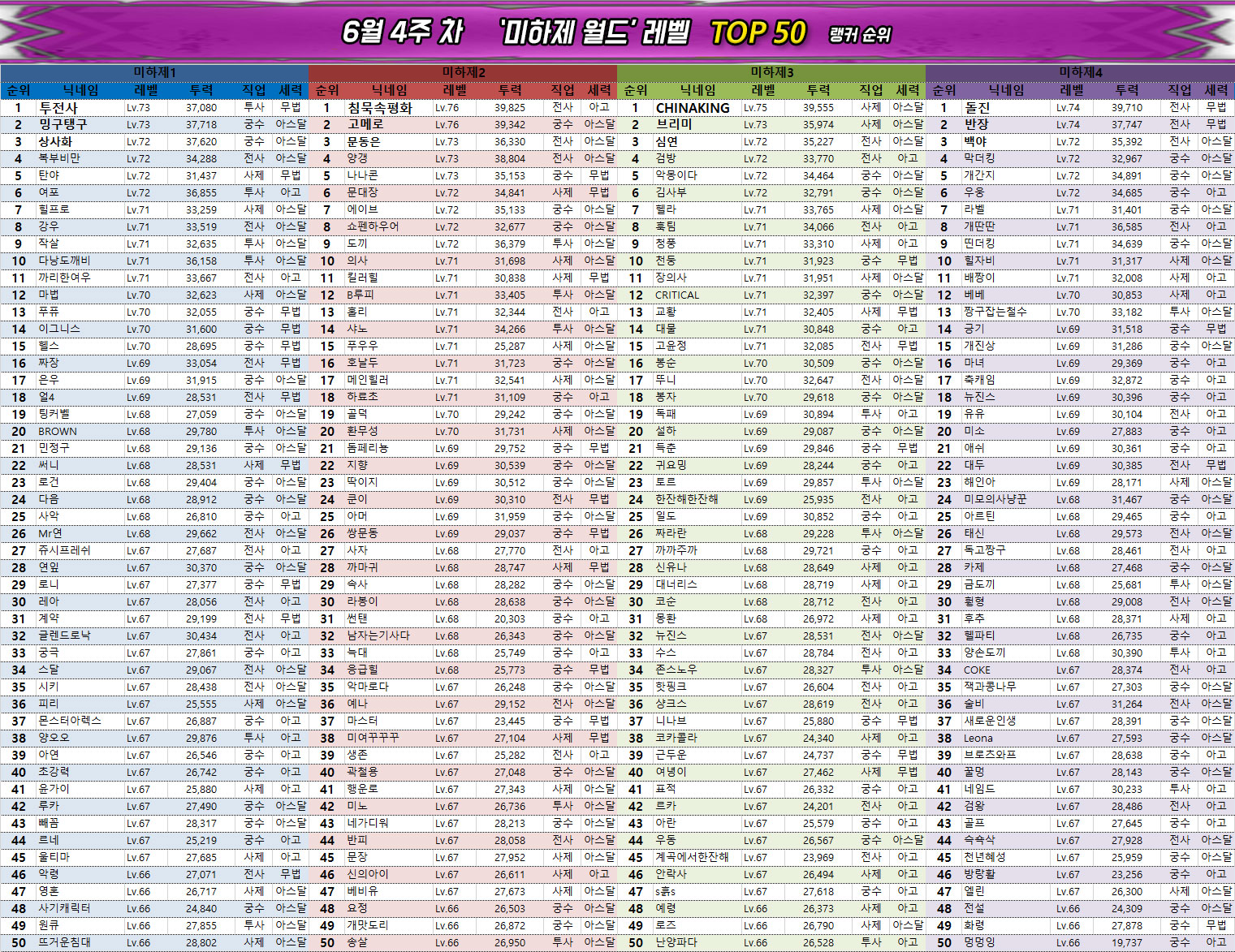Select the 미하제4 server header

(x=1080, y=72)
